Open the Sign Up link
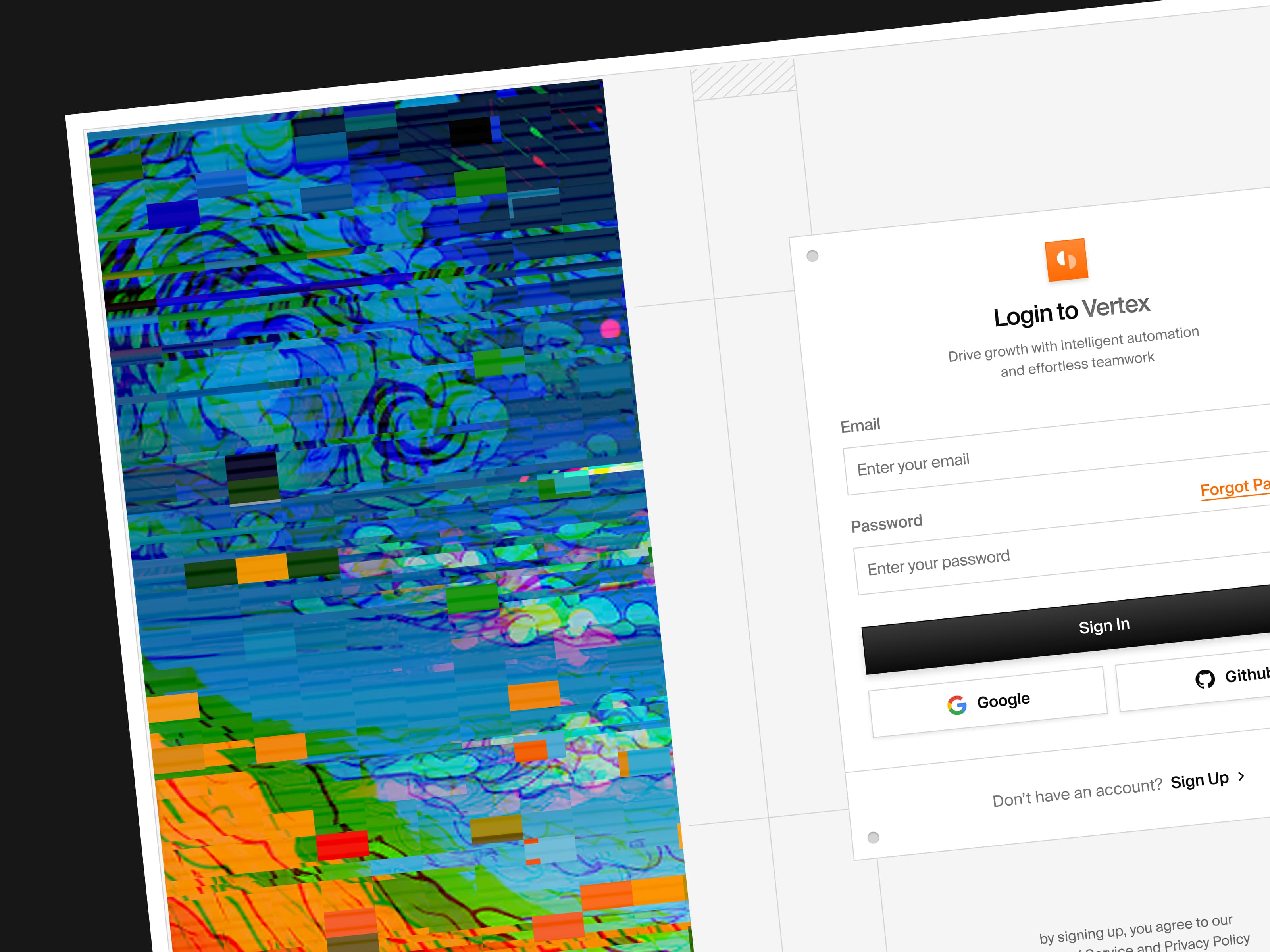1270x952 pixels. (1200, 780)
